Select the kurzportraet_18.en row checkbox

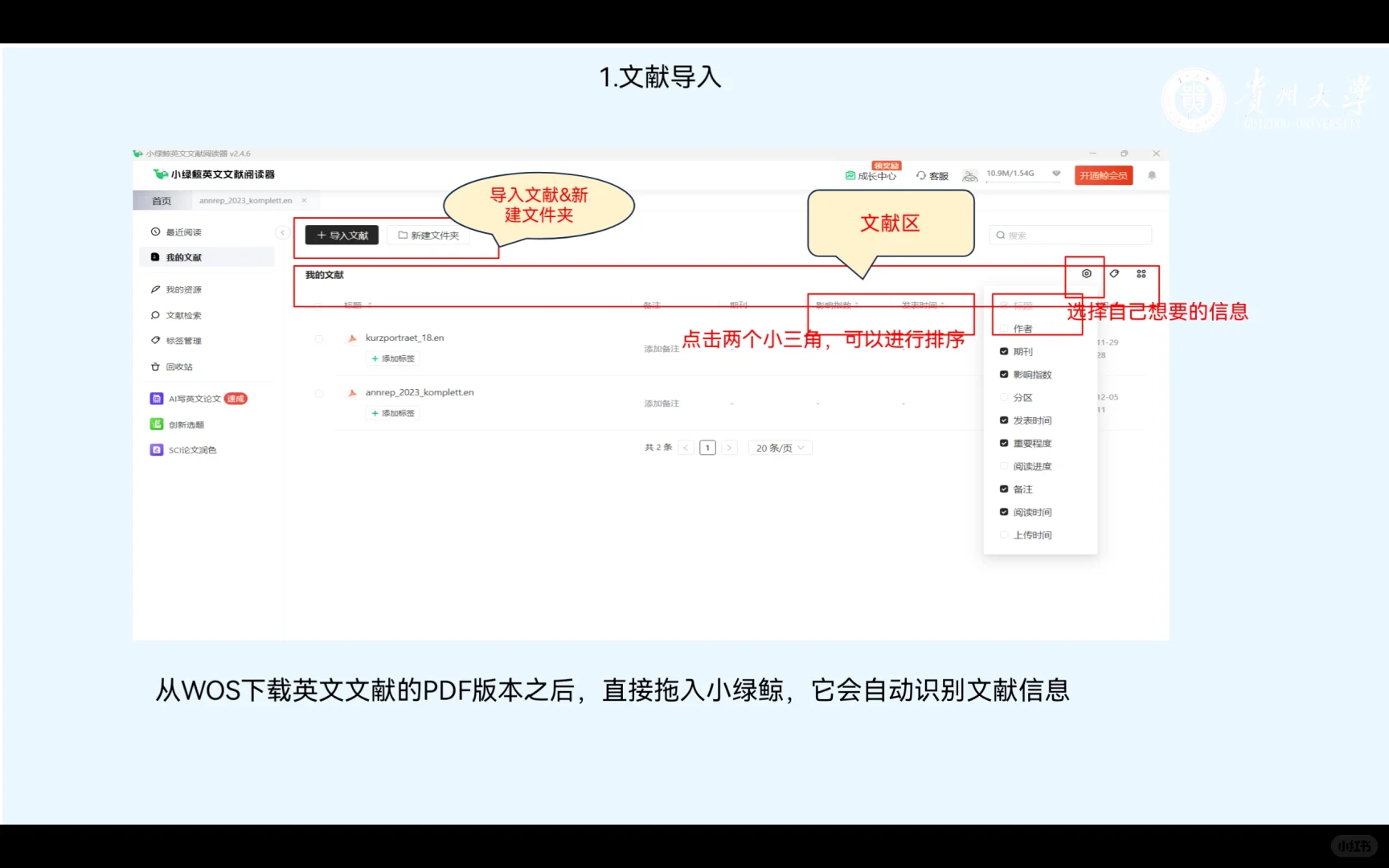coord(319,339)
